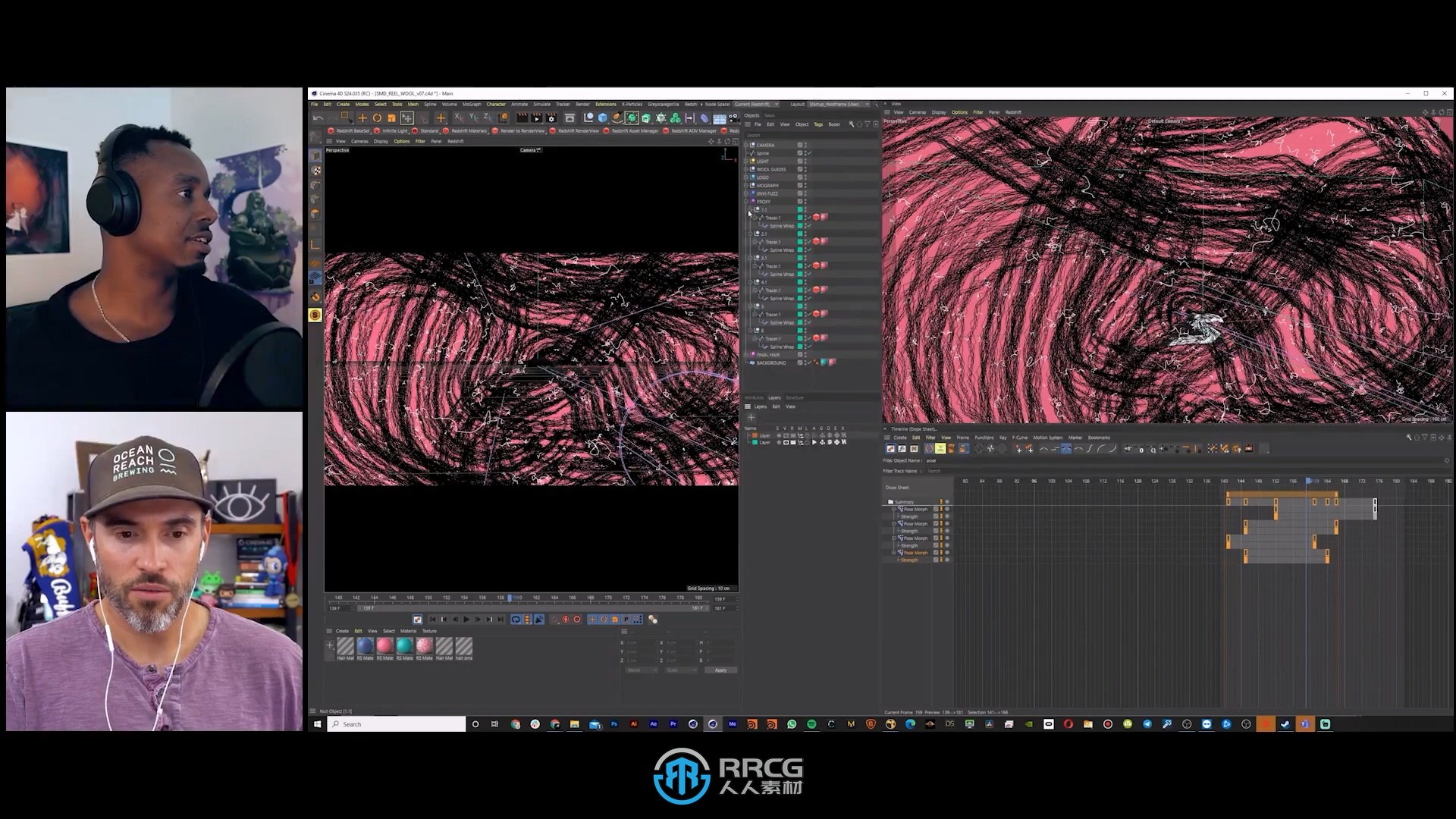Select the Move tool icon
This screenshot has height=819, width=1456.
(x=362, y=118)
